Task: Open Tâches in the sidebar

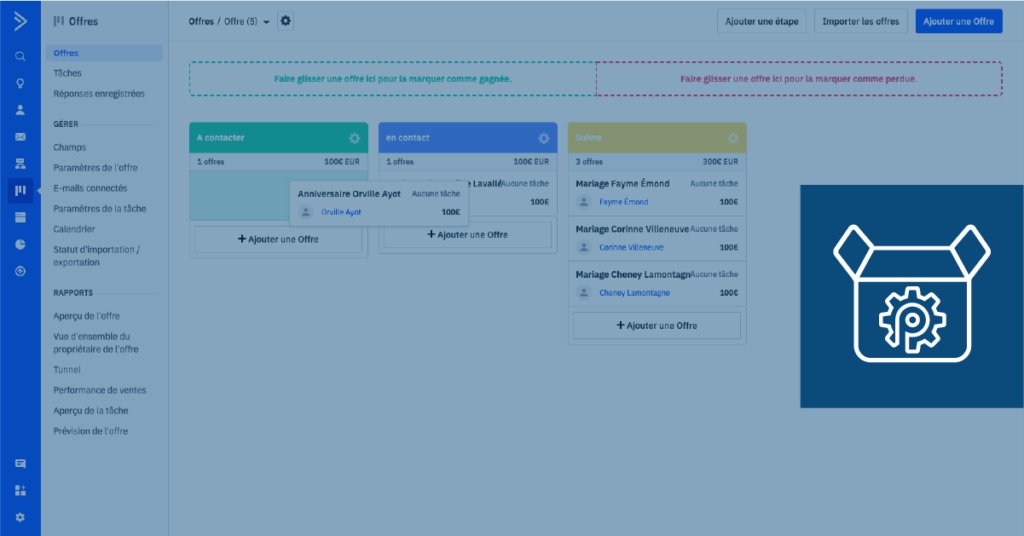Action: pyautogui.click(x=67, y=73)
